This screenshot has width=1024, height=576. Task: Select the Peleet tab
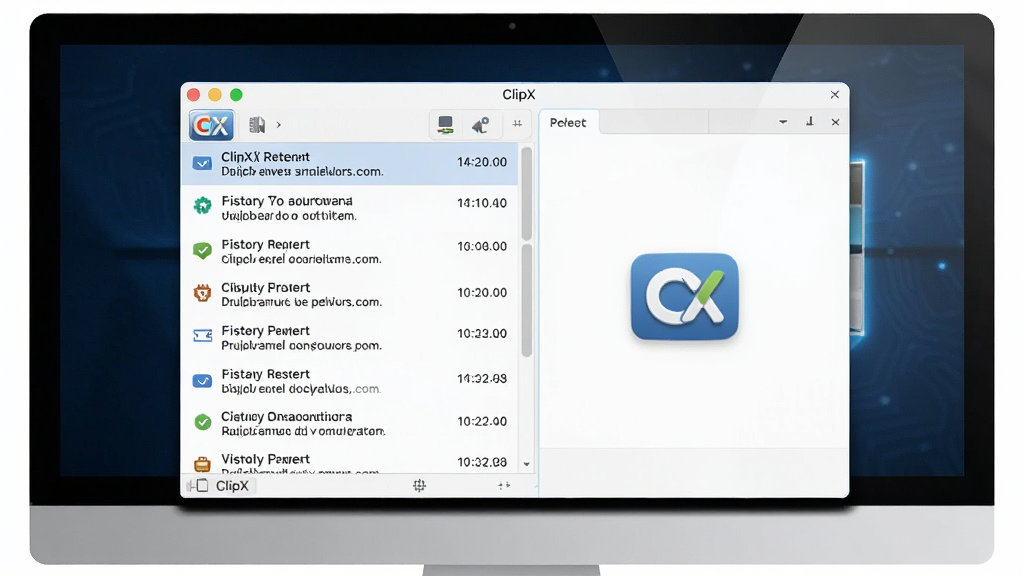[568, 123]
